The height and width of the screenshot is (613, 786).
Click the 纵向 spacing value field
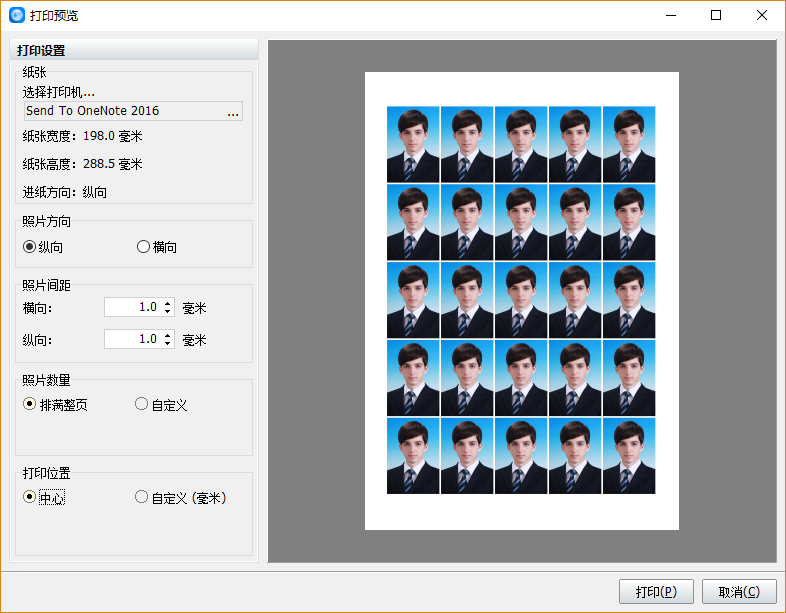132,339
